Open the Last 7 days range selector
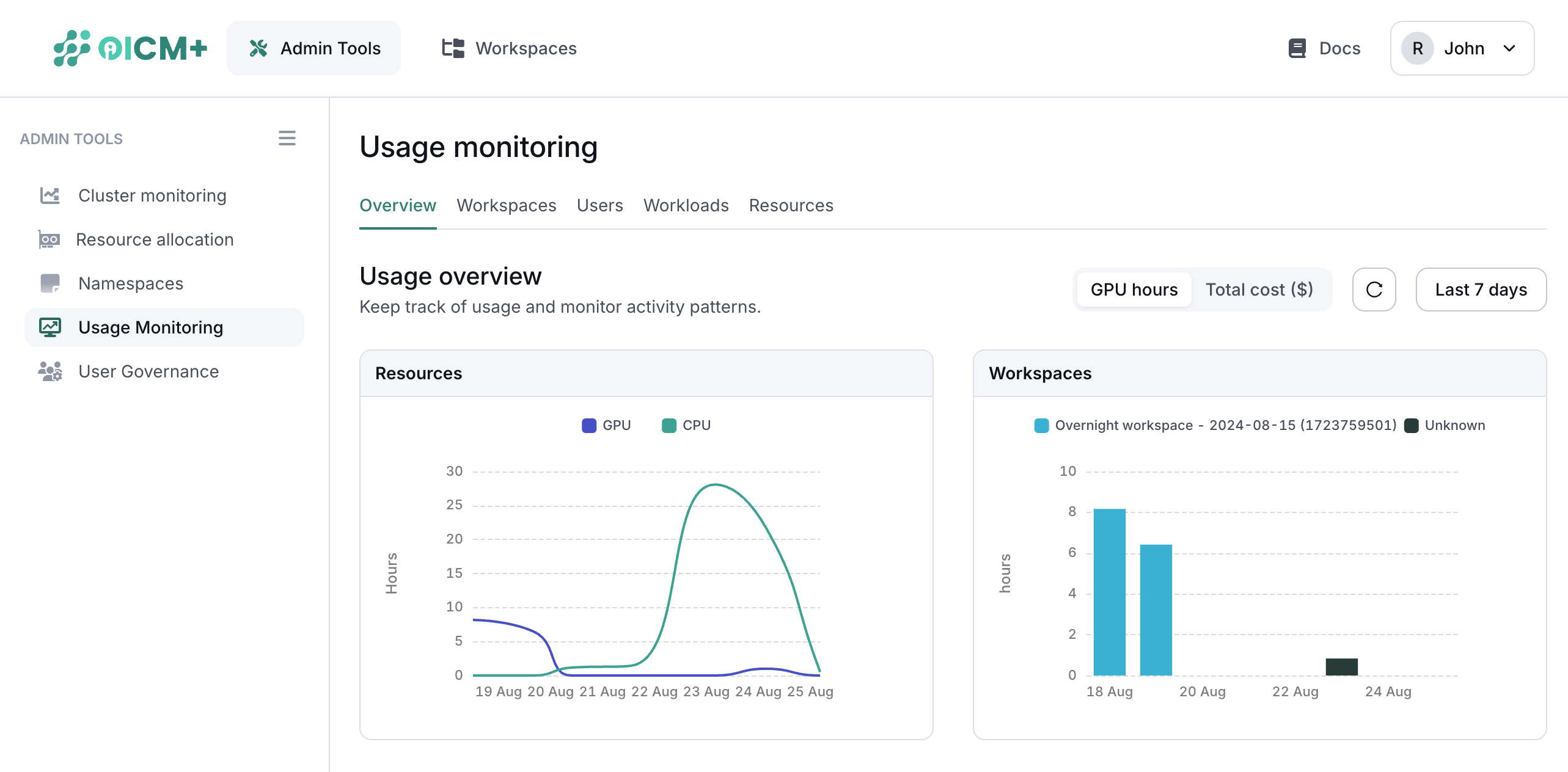The height and width of the screenshot is (772, 1568). click(1481, 289)
